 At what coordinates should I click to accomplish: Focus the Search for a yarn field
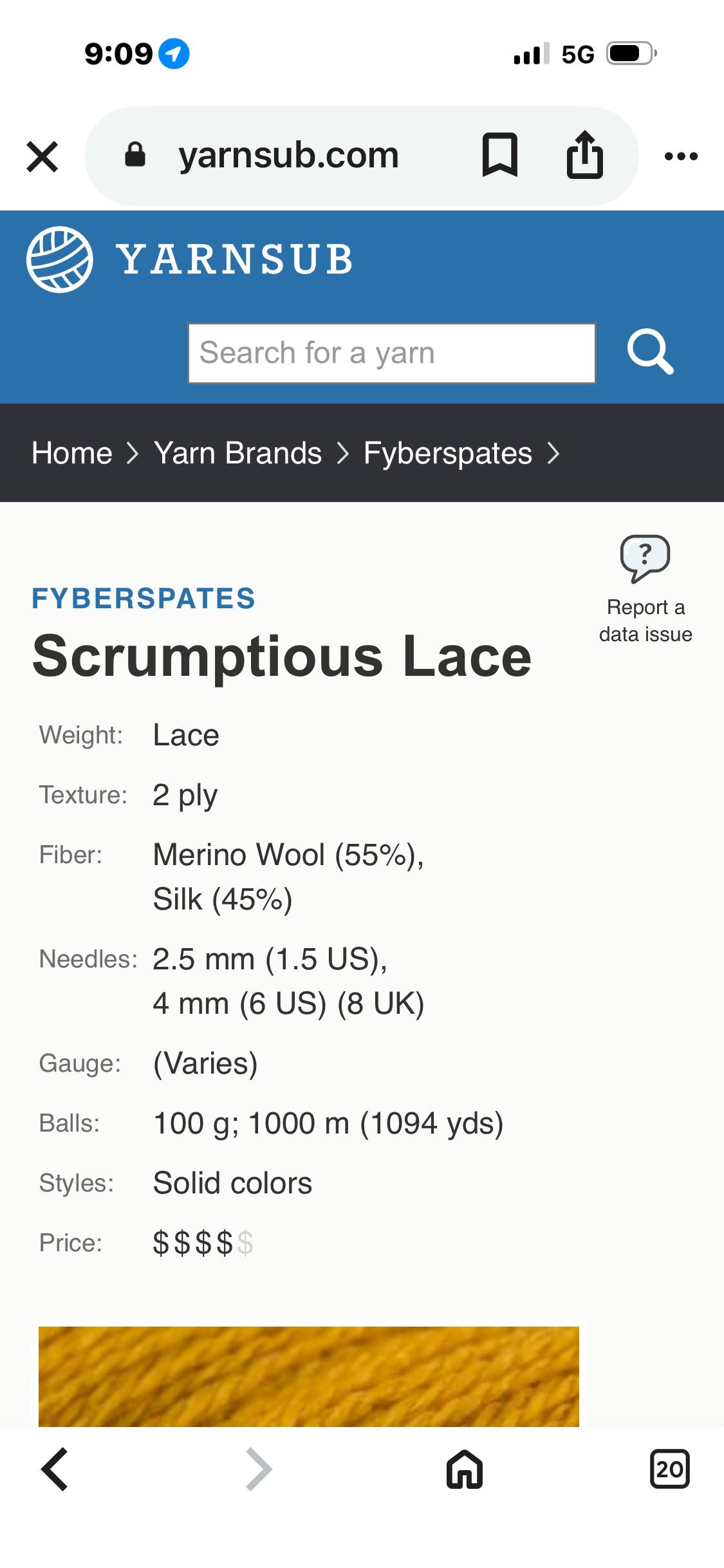tap(391, 353)
